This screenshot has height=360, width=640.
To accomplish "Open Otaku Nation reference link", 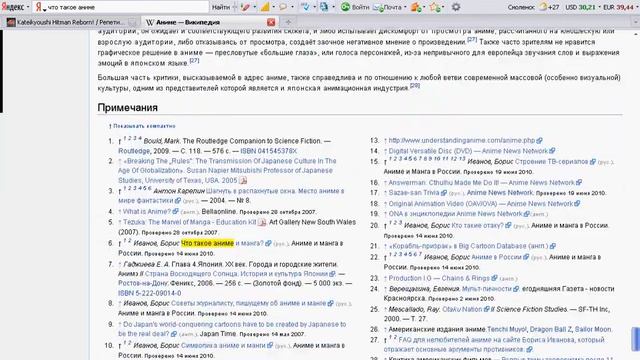I will click(462, 309).
